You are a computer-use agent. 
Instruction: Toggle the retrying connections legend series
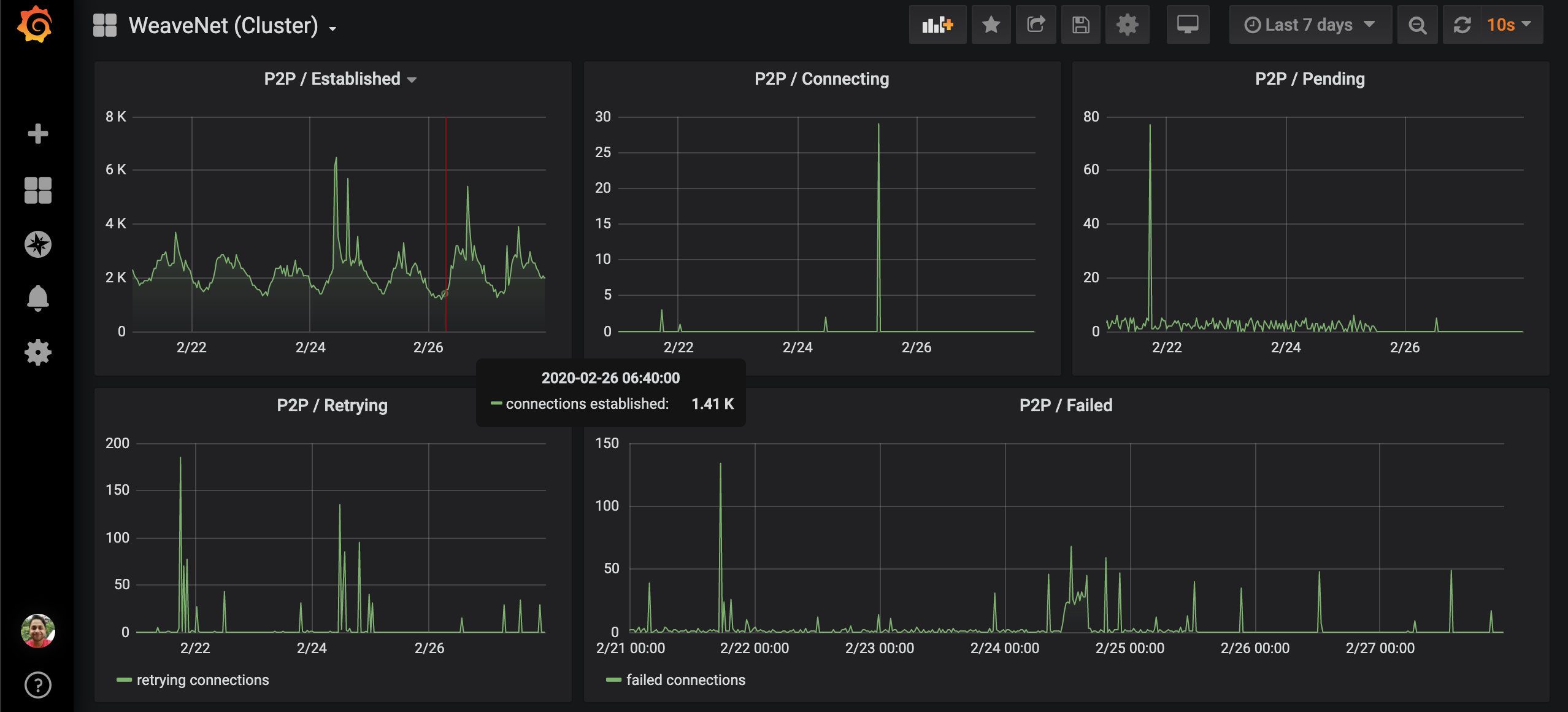click(202, 680)
